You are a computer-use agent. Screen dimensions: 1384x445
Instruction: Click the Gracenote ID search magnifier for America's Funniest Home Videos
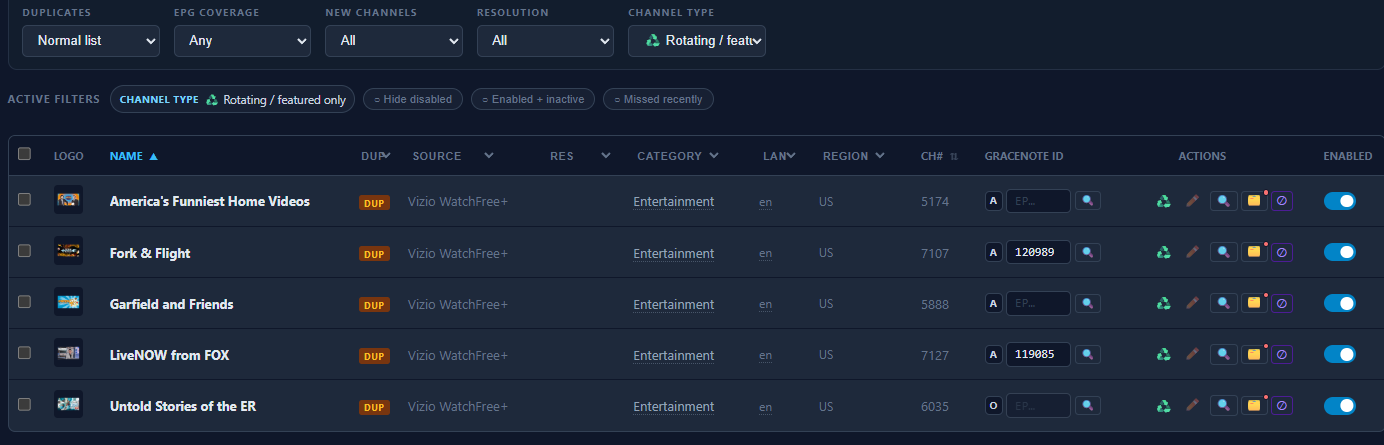coord(1088,201)
